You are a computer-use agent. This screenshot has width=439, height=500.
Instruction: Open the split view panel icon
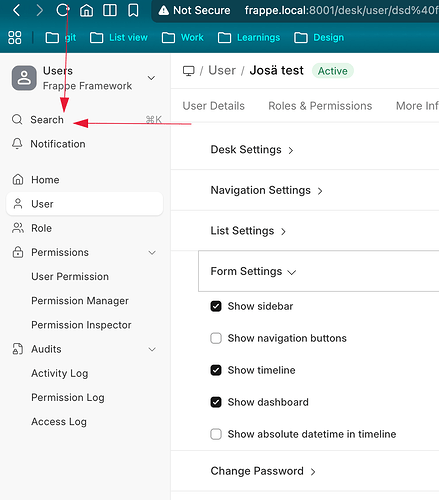point(110,11)
